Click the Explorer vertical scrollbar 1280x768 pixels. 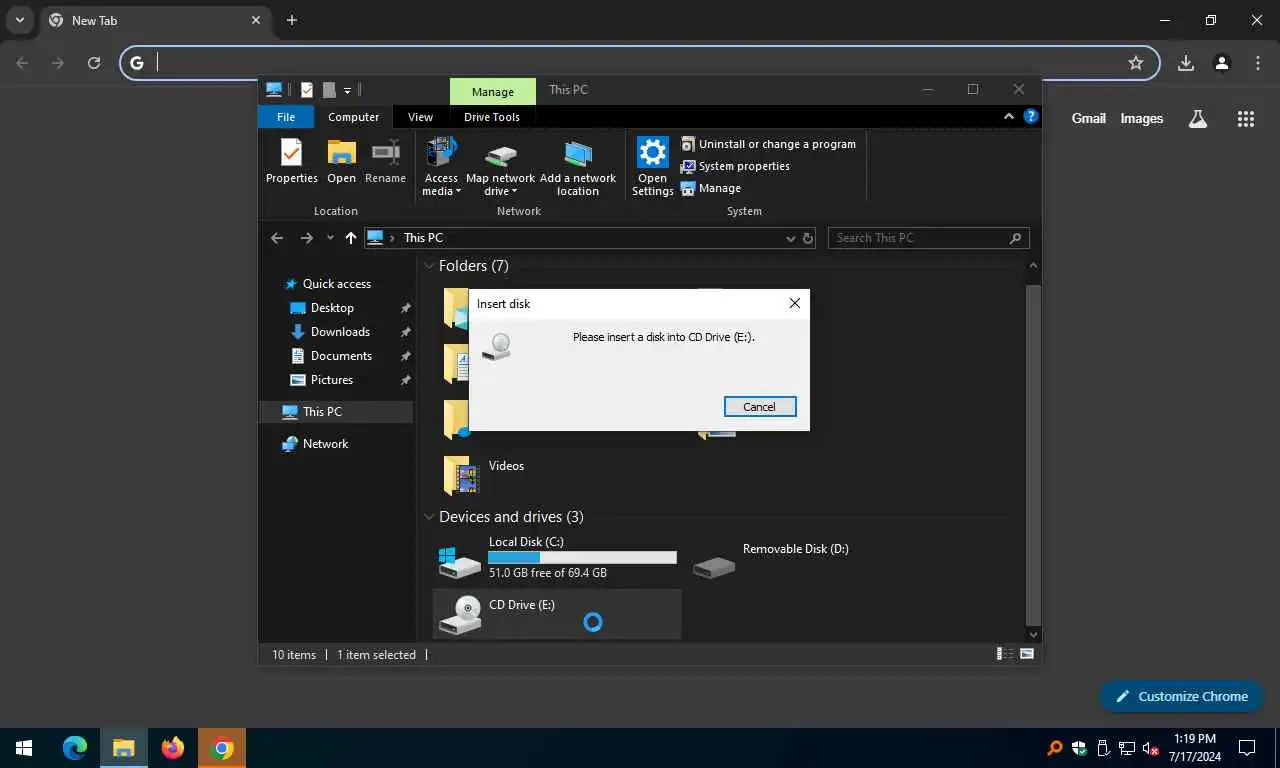pyautogui.click(x=1034, y=455)
